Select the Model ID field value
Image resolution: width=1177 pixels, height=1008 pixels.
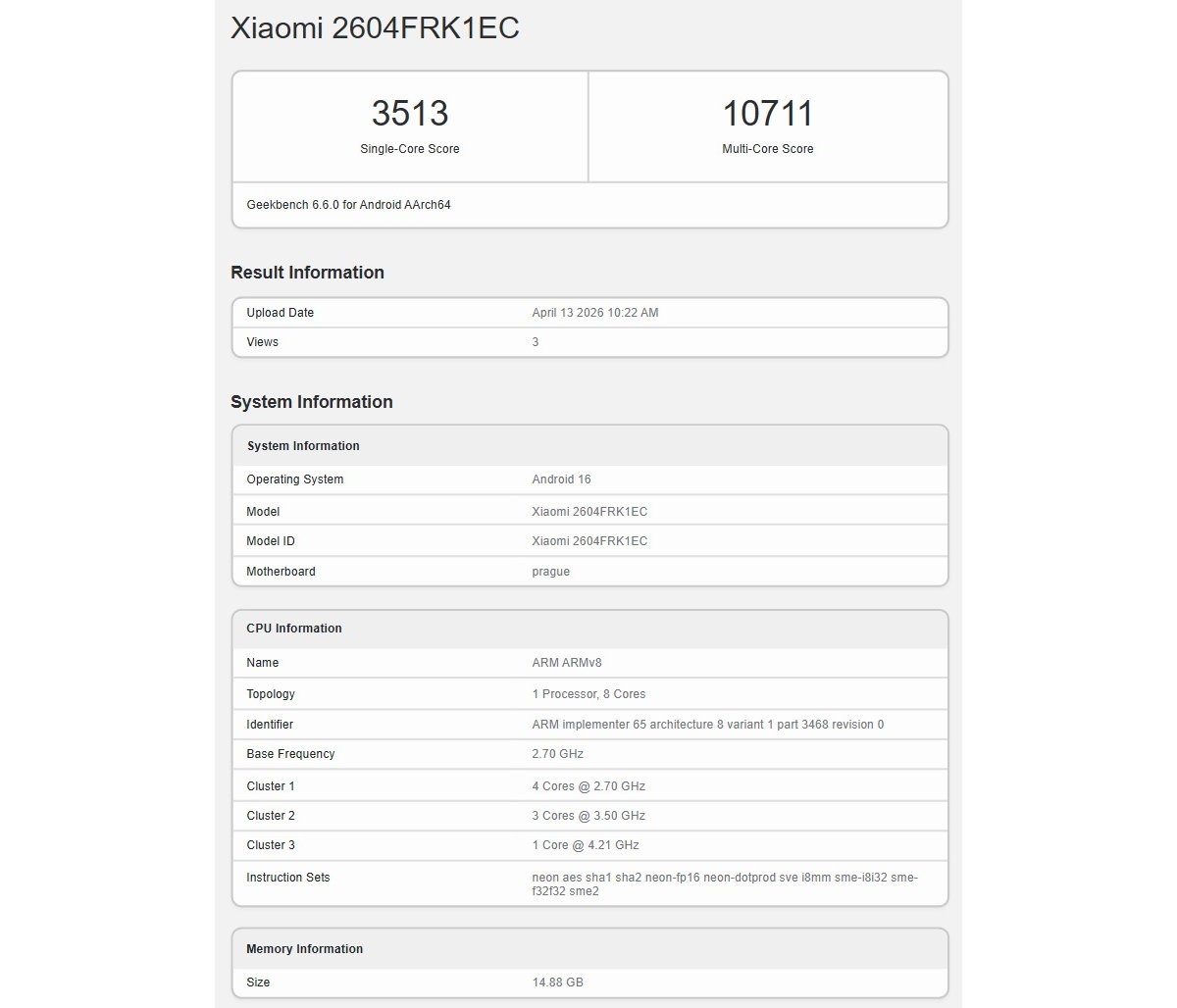click(588, 540)
